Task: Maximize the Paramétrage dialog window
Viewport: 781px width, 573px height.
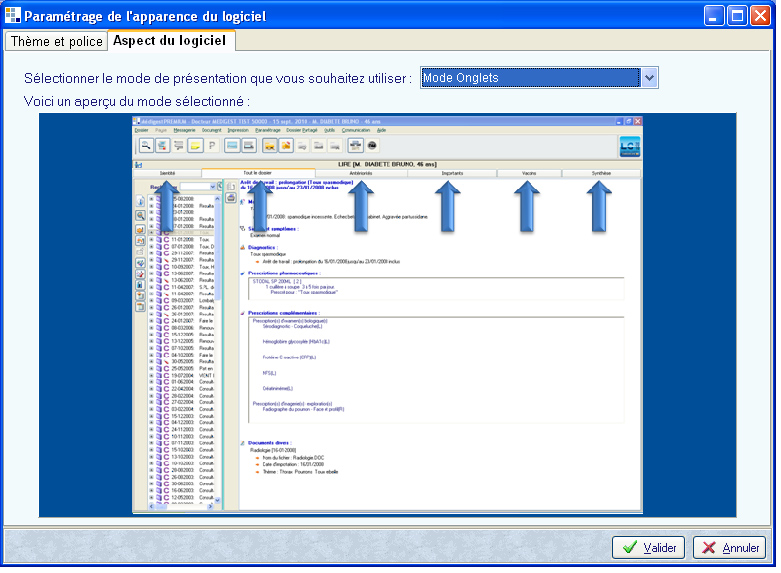Action: [x=737, y=15]
